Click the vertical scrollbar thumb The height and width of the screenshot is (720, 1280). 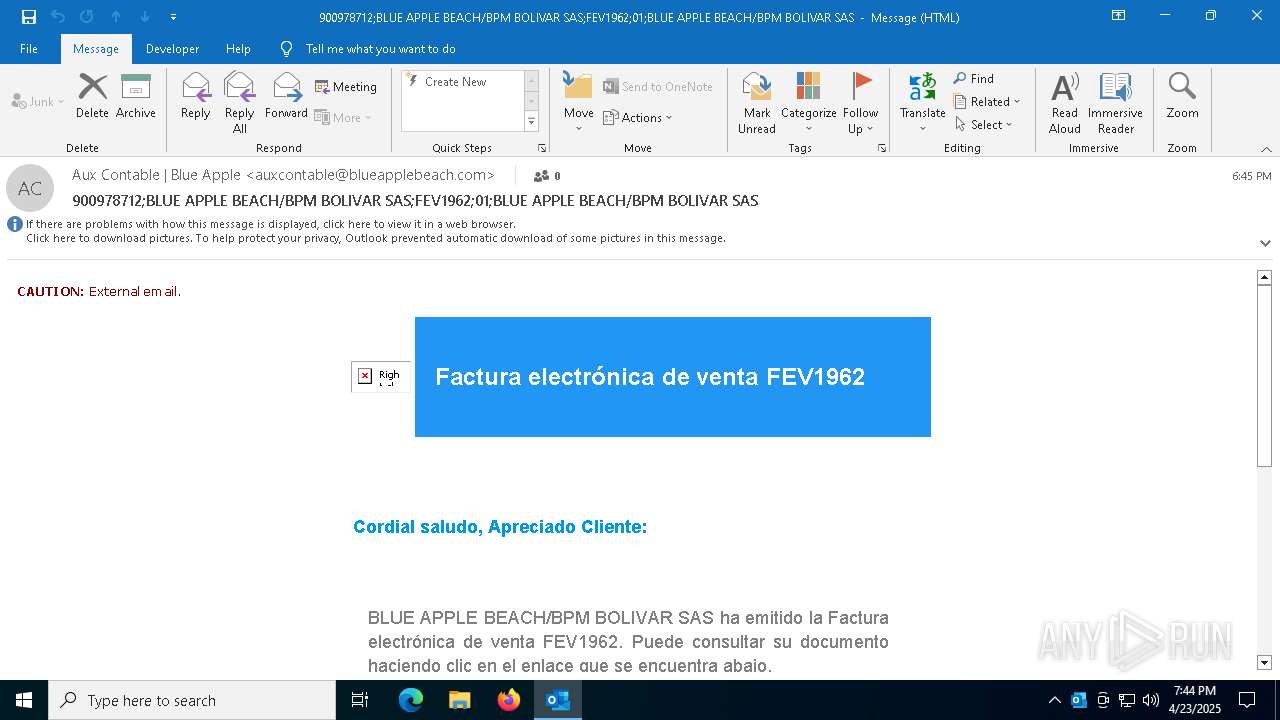click(1264, 376)
